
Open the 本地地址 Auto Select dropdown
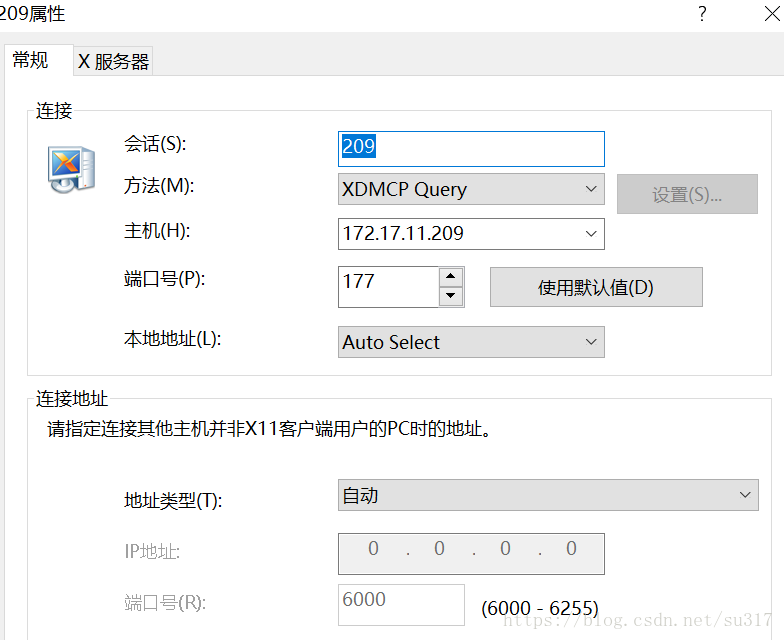[x=471, y=342]
